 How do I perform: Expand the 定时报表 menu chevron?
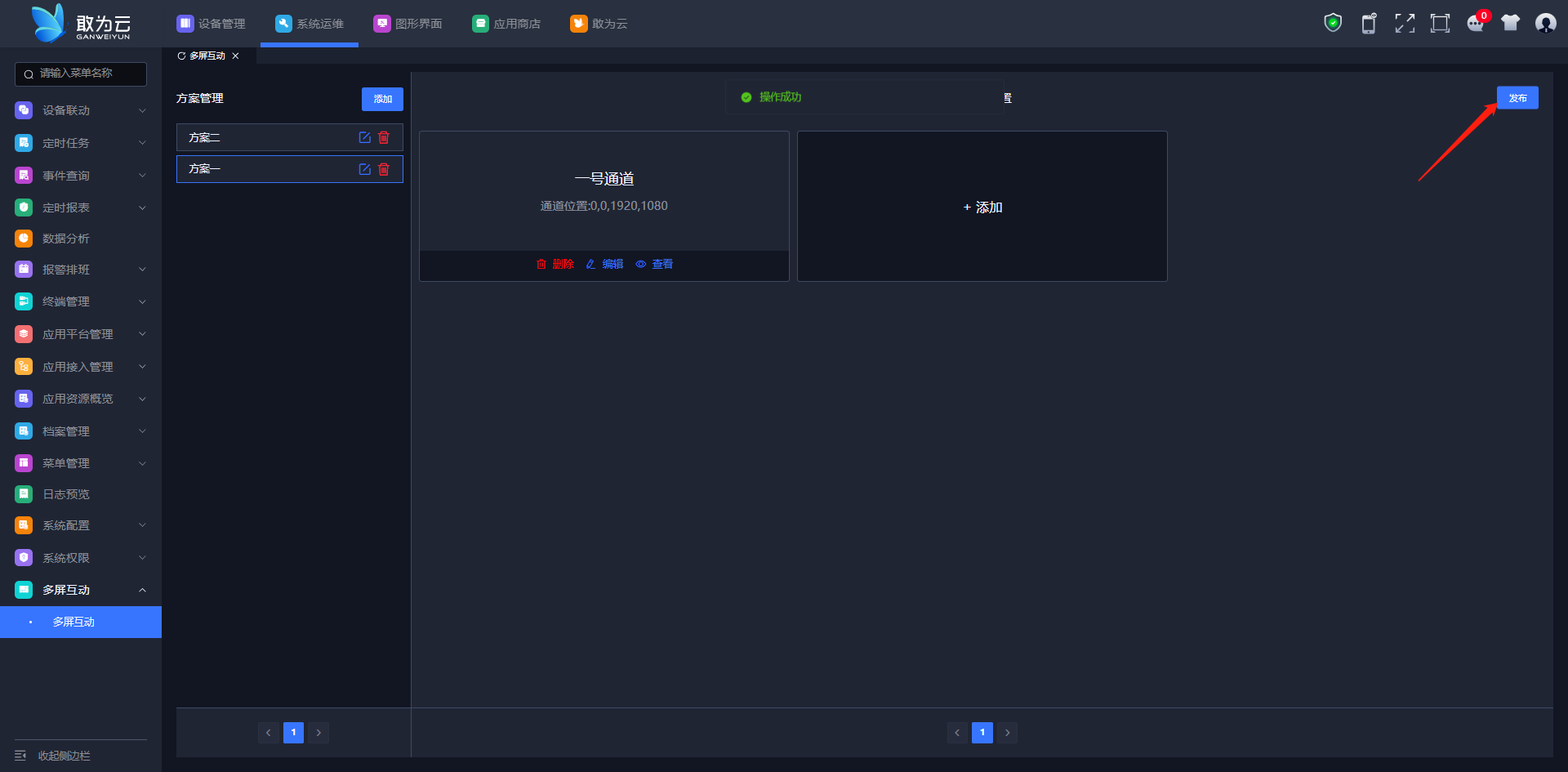tap(142, 208)
